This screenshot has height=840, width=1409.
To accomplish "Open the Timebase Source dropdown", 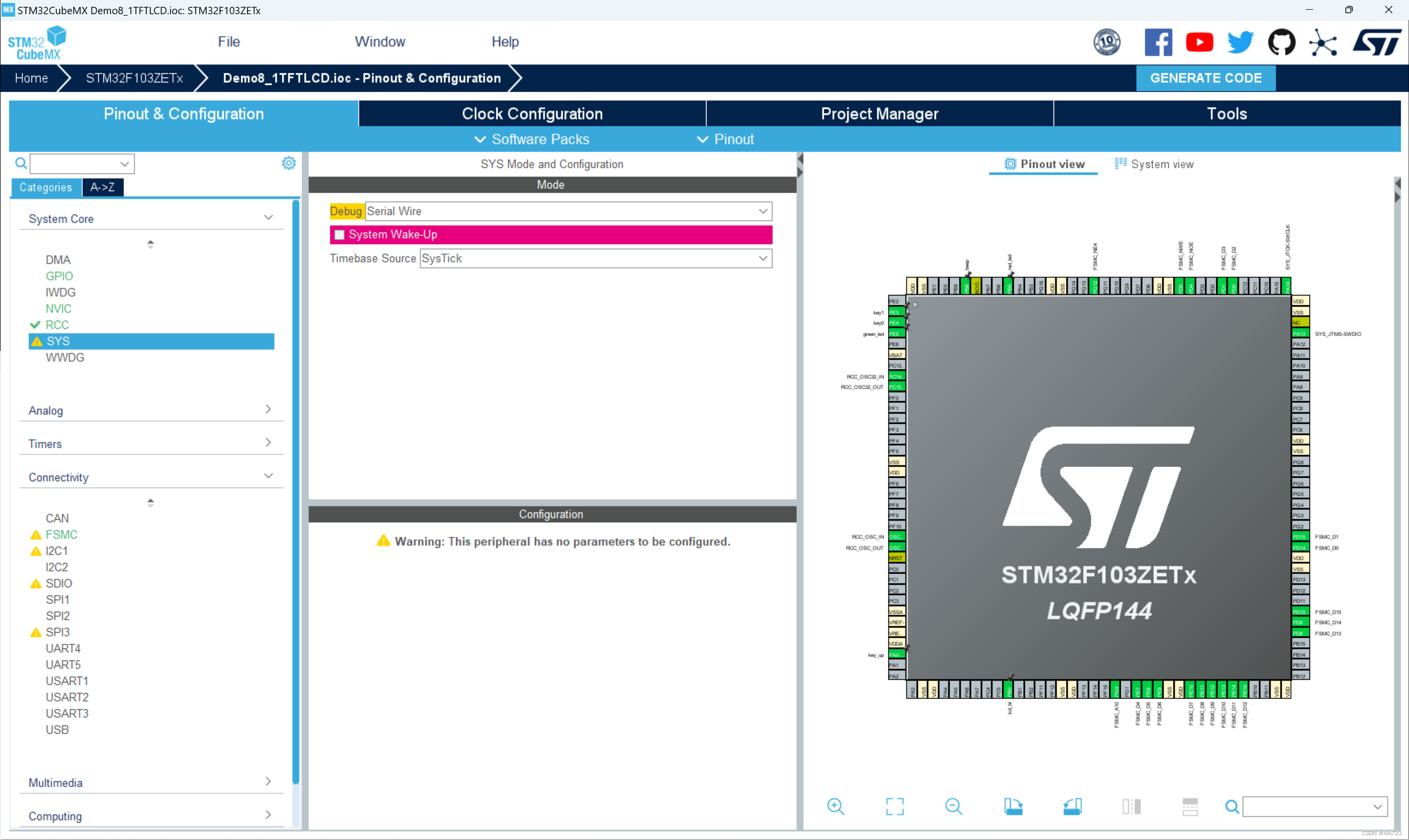I will 595,259.
